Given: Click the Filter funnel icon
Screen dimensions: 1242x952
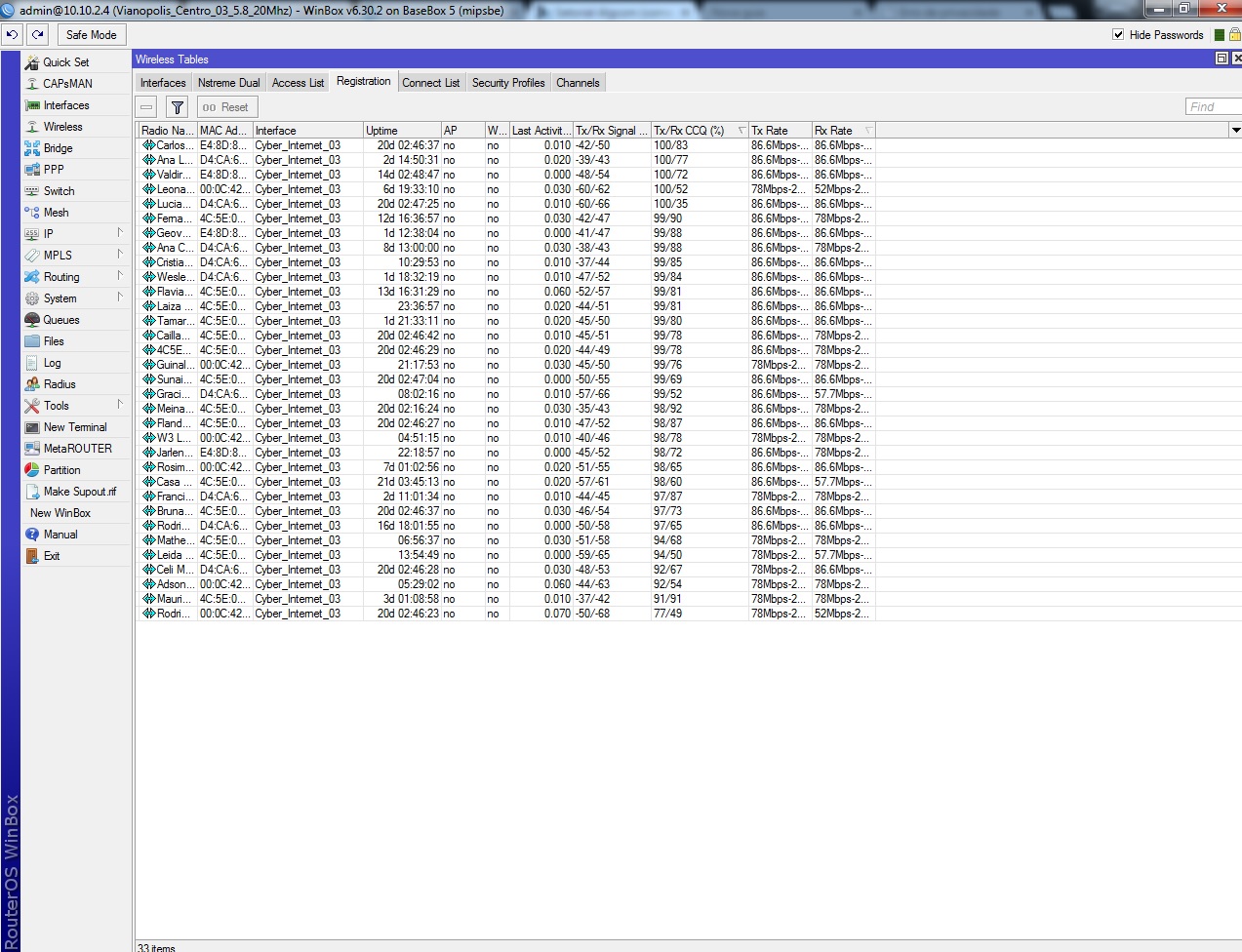Looking at the screenshot, I should click(x=177, y=107).
